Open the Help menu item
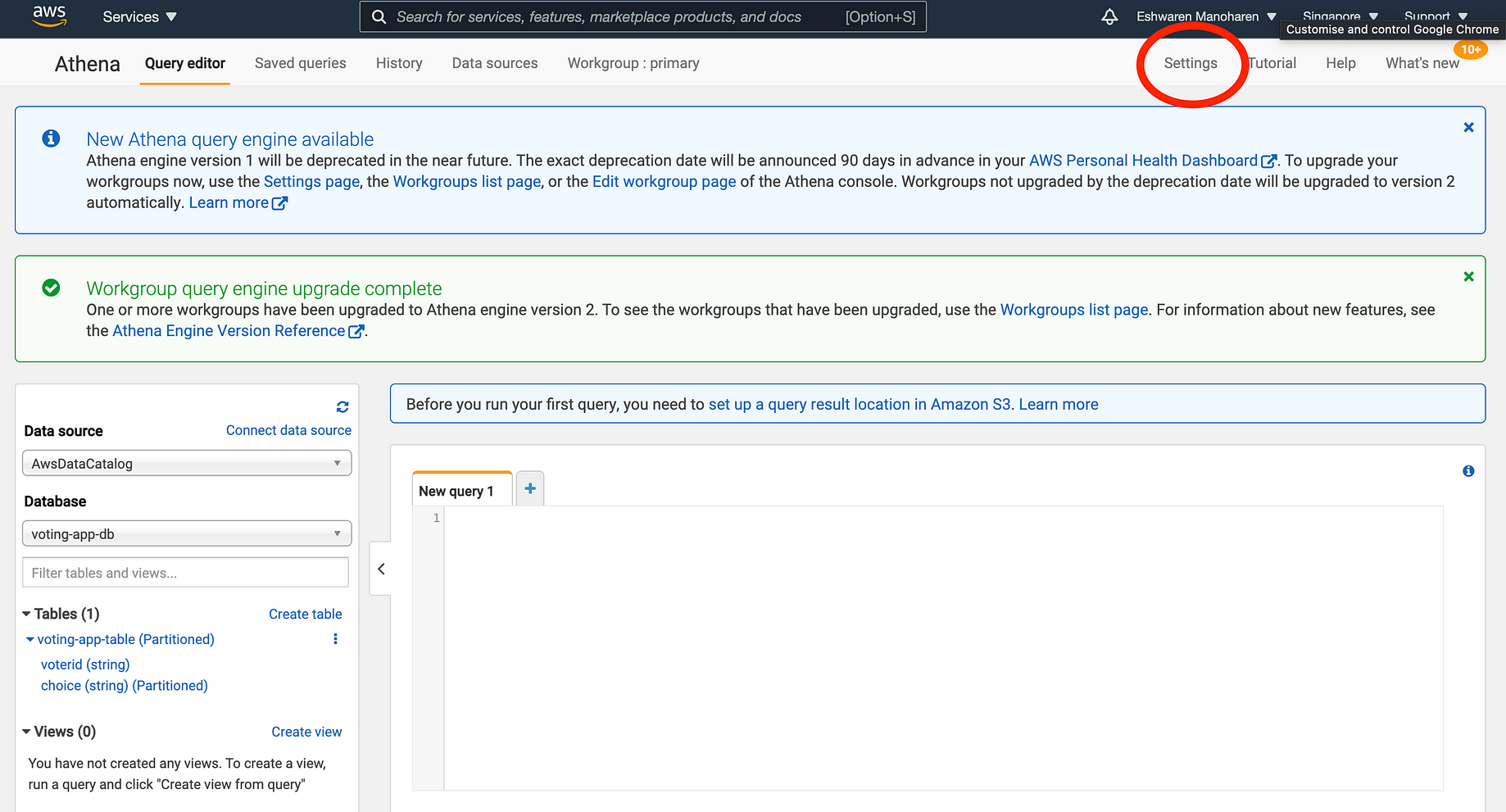This screenshot has width=1506, height=812. 1340,63
